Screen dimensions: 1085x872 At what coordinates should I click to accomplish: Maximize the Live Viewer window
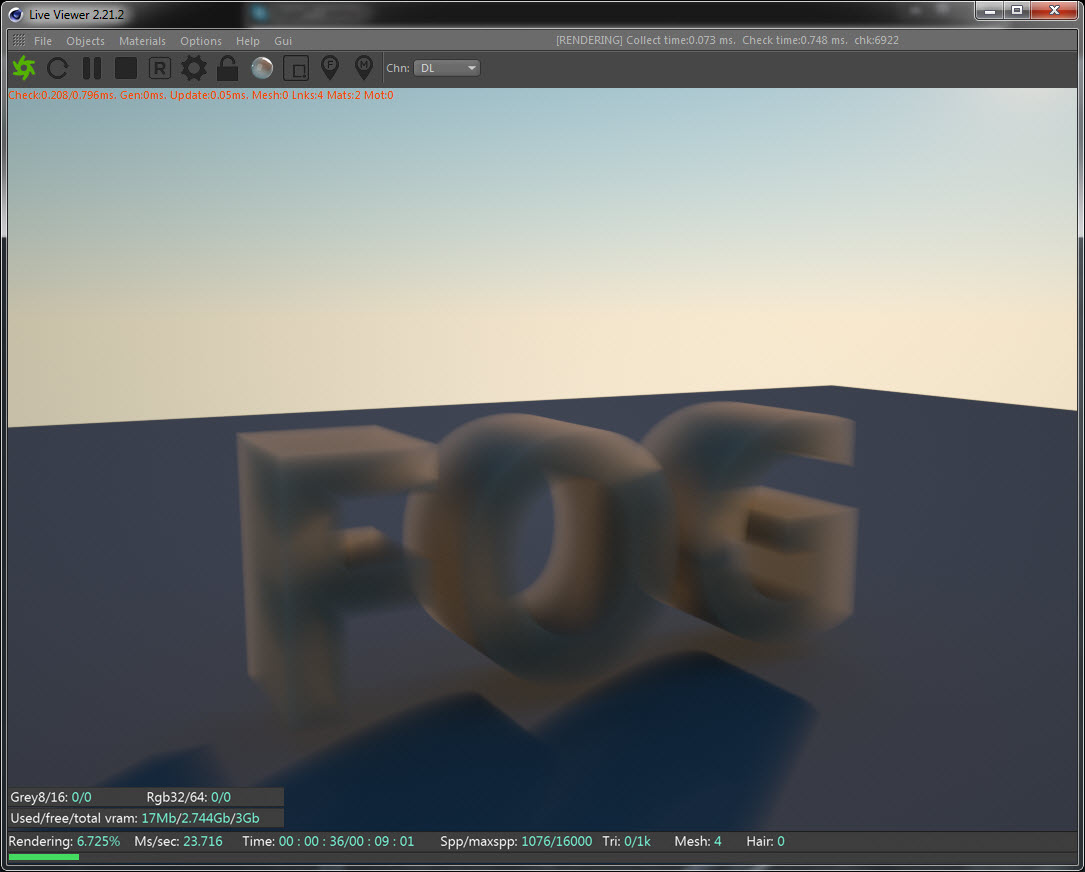tap(1016, 10)
